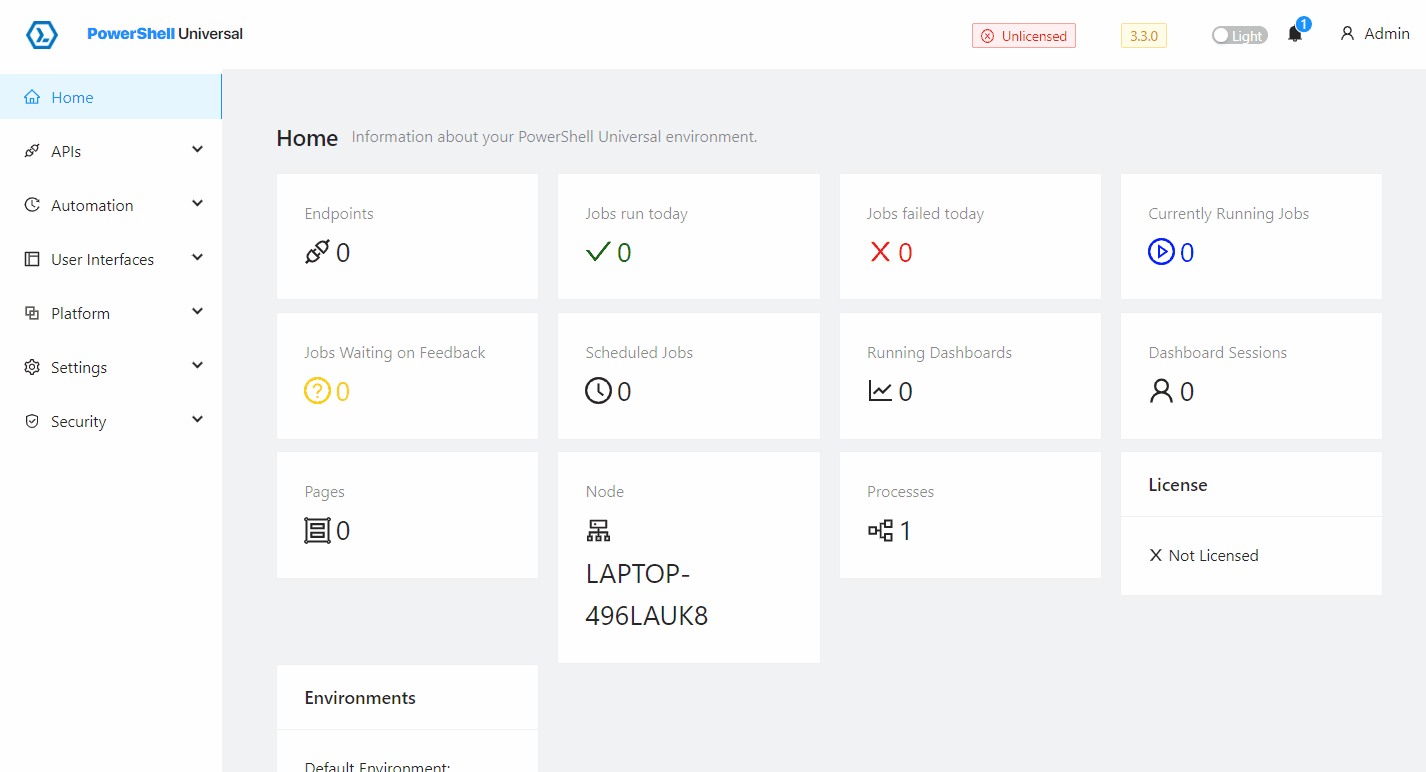Open notifications via the bell icon

(x=1295, y=34)
